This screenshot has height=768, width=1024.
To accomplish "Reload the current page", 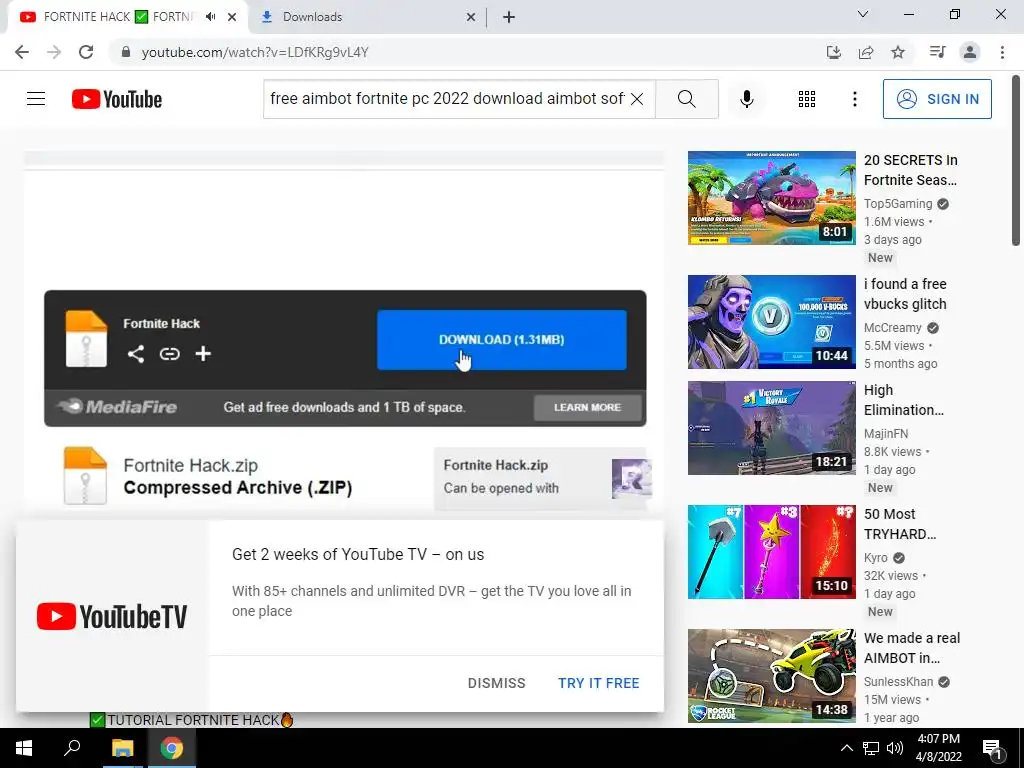I will coord(86,52).
